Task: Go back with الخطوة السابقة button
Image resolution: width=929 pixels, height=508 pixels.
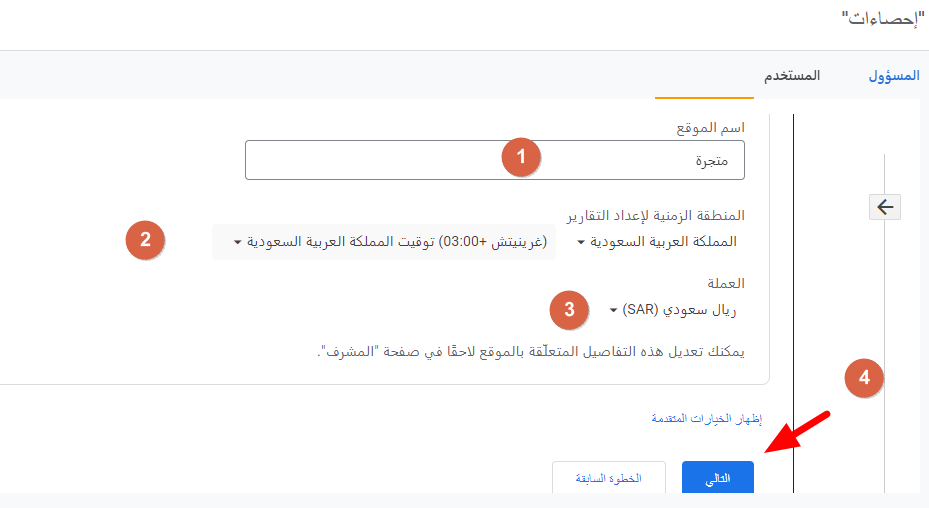Action: click(608, 478)
